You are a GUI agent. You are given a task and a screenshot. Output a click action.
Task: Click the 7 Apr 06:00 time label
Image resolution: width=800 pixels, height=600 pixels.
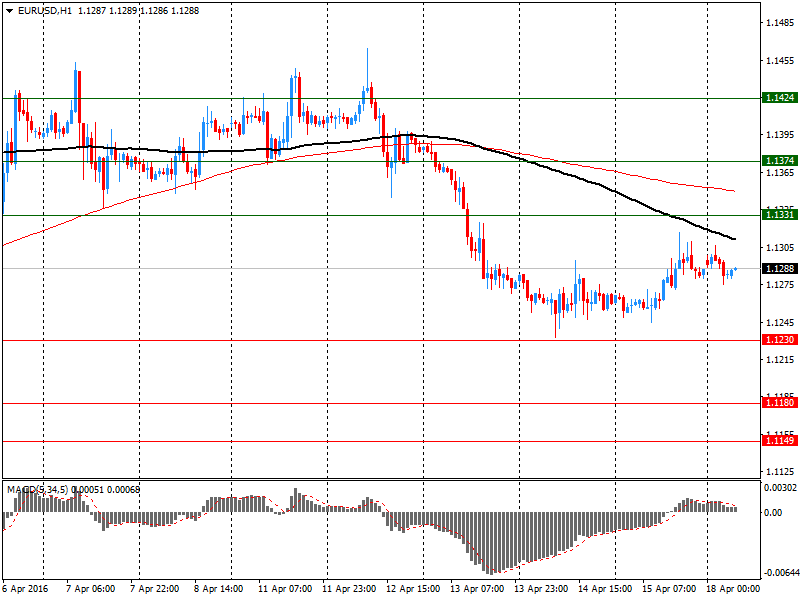91,589
